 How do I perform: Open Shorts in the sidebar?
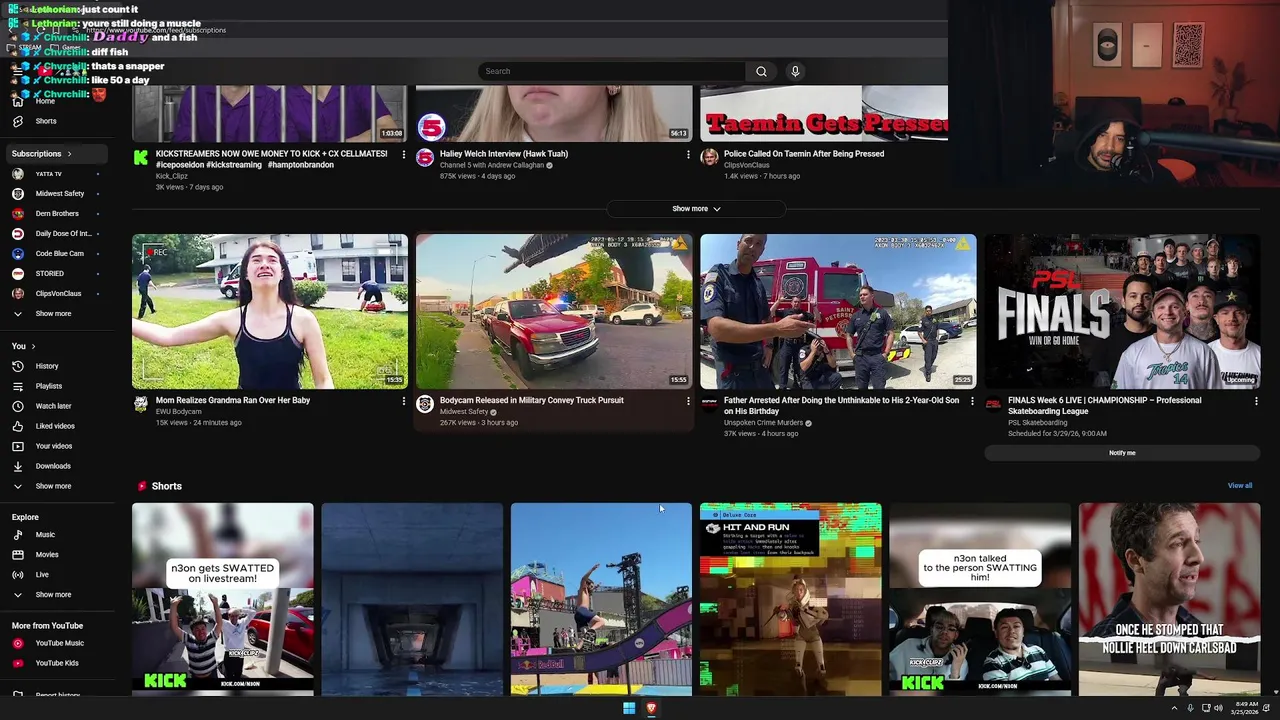pos(46,121)
